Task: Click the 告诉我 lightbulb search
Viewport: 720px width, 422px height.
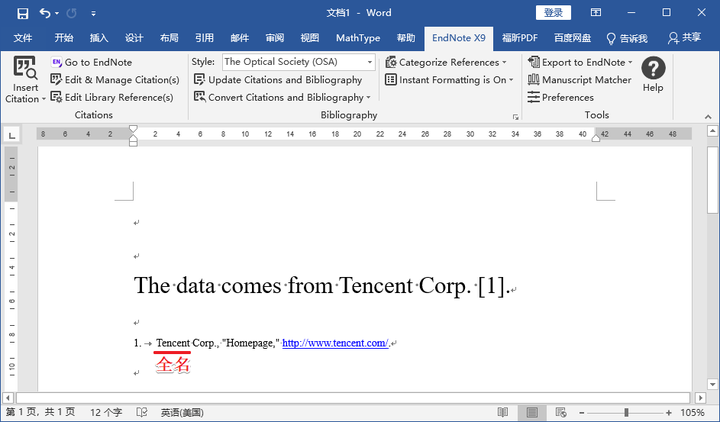Action: (627, 38)
